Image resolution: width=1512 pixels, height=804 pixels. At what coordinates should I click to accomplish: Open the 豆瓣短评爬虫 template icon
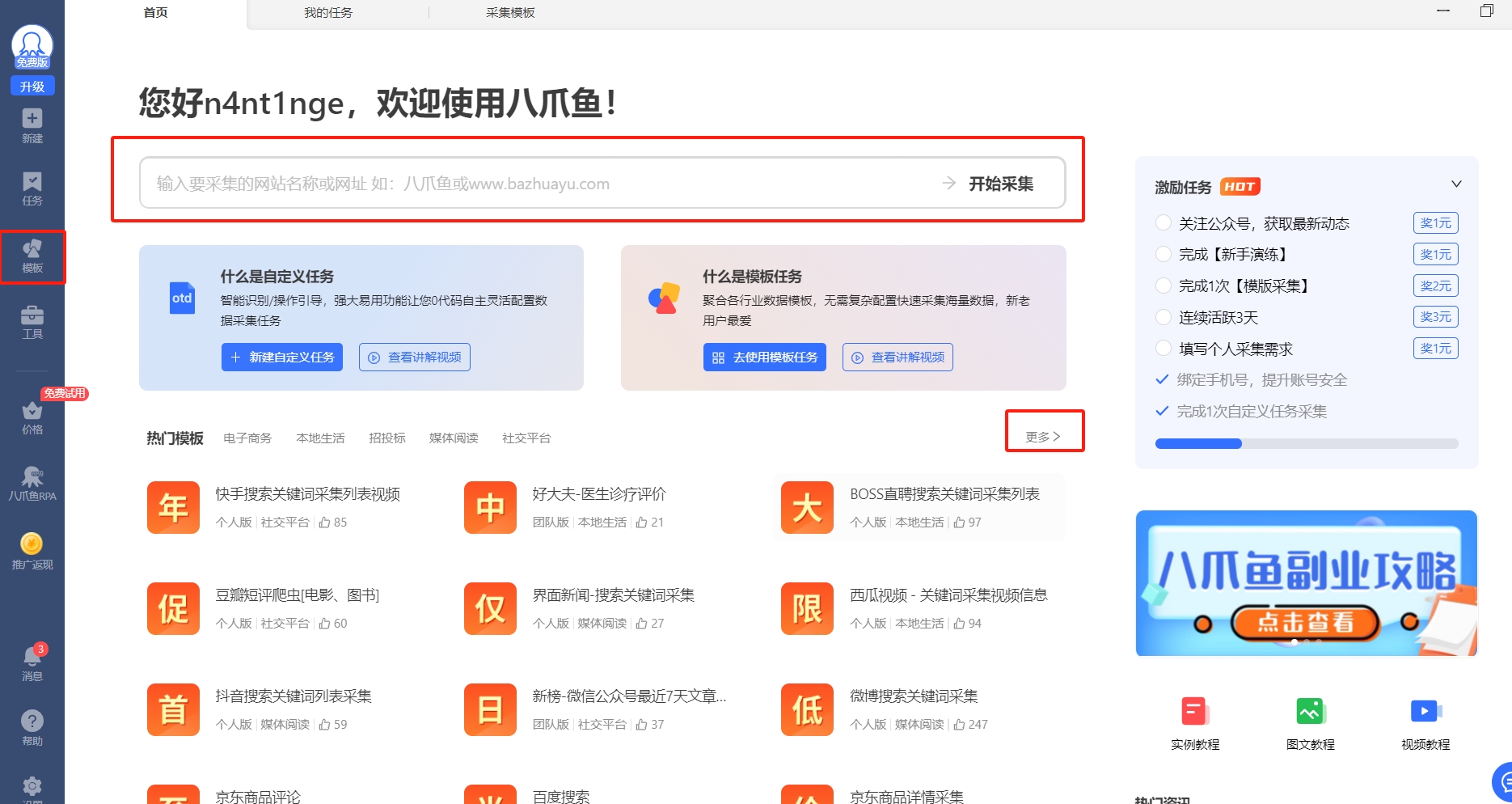[x=173, y=608]
